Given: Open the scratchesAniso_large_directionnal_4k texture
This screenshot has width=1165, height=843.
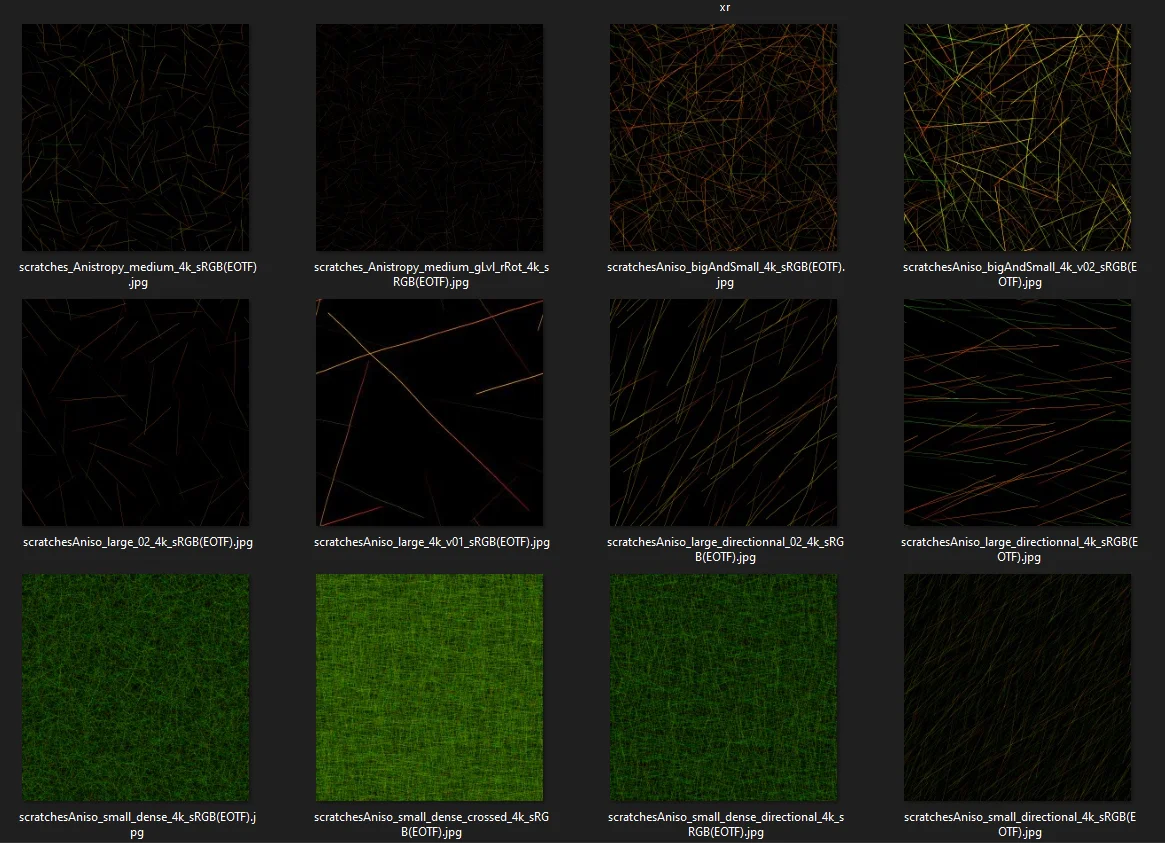Looking at the screenshot, I should (x=1017, y=412).
